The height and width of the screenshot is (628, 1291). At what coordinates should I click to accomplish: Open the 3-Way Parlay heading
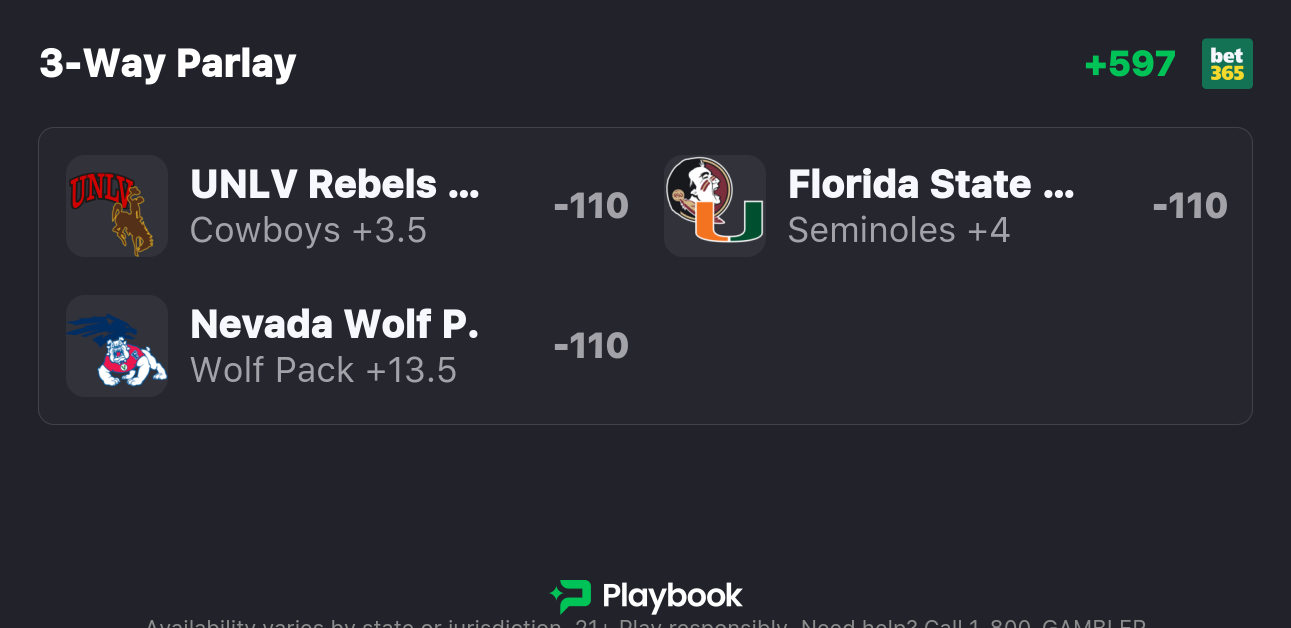[x=168, y=64]
